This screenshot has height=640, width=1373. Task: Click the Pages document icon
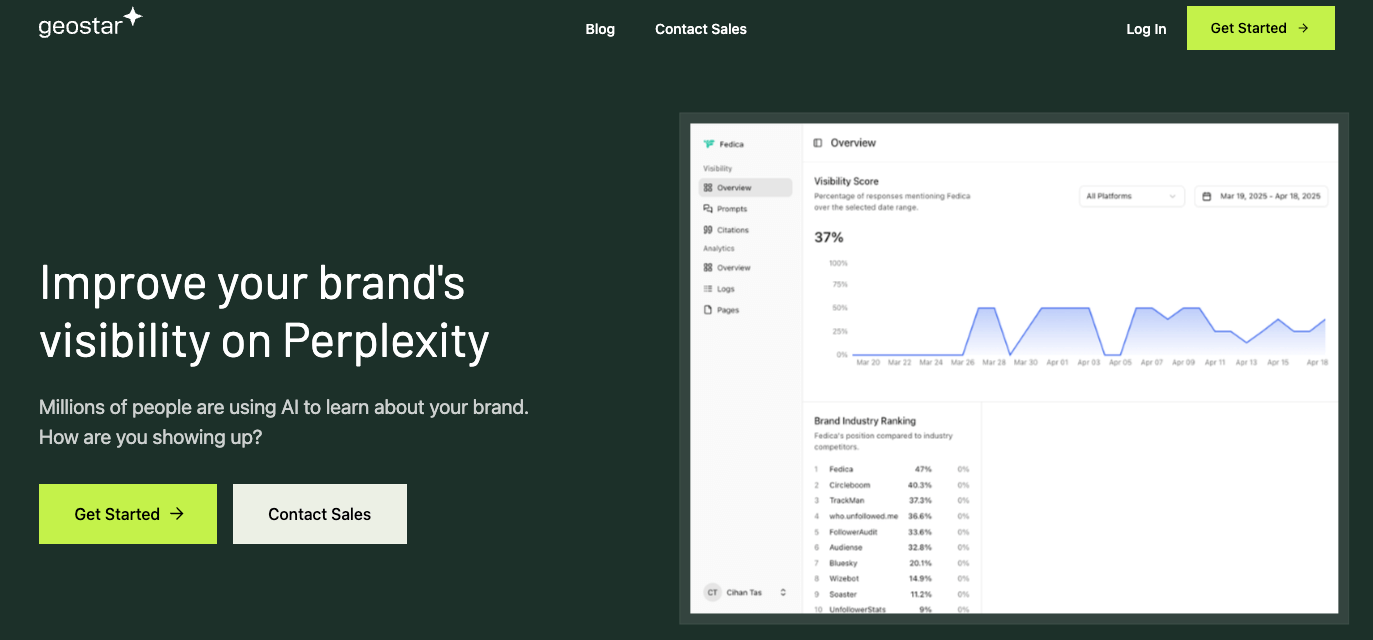tap(708, 310)
